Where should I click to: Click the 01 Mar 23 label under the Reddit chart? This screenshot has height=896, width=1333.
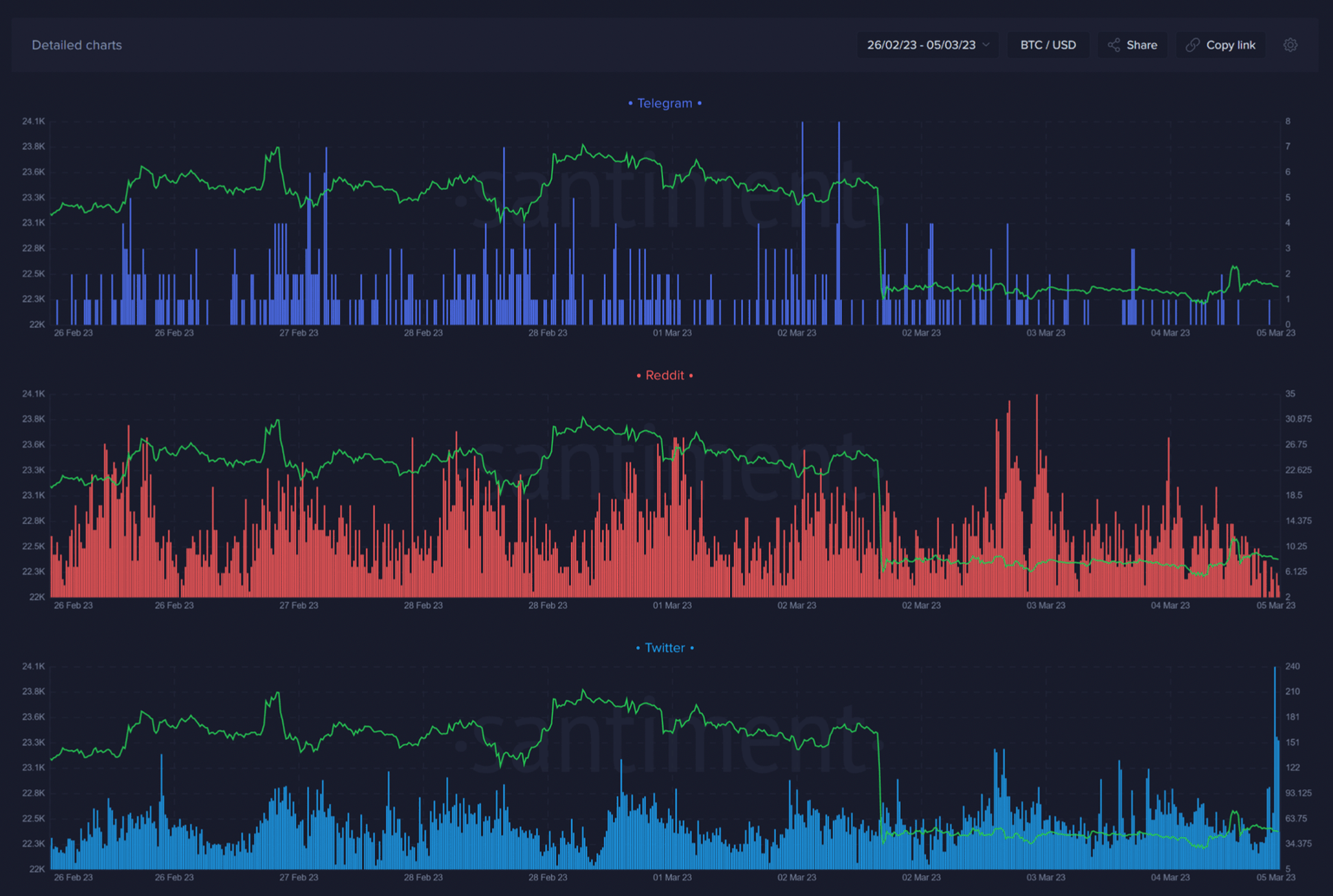(x=672, y=605)
